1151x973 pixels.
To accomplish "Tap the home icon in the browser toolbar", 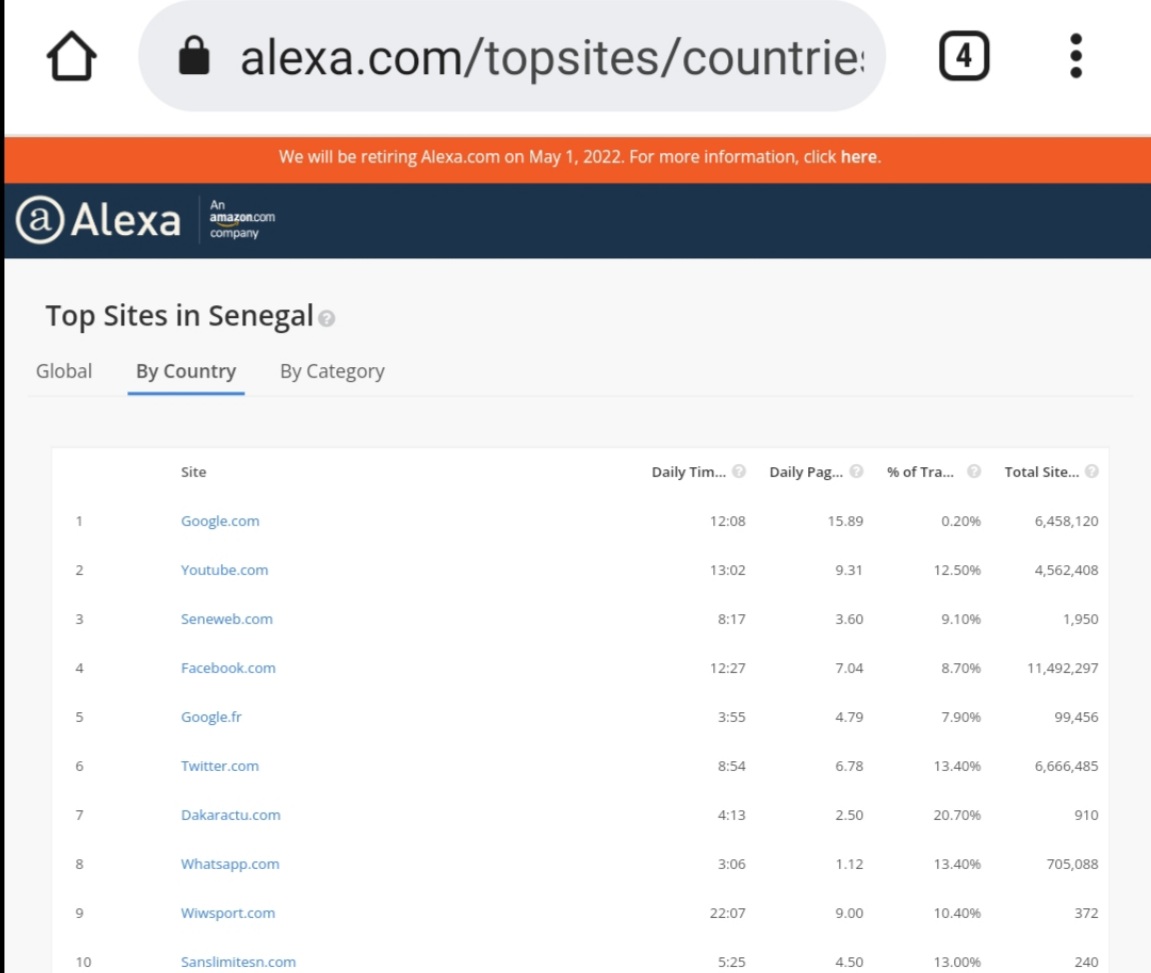I will pos(67,55).
